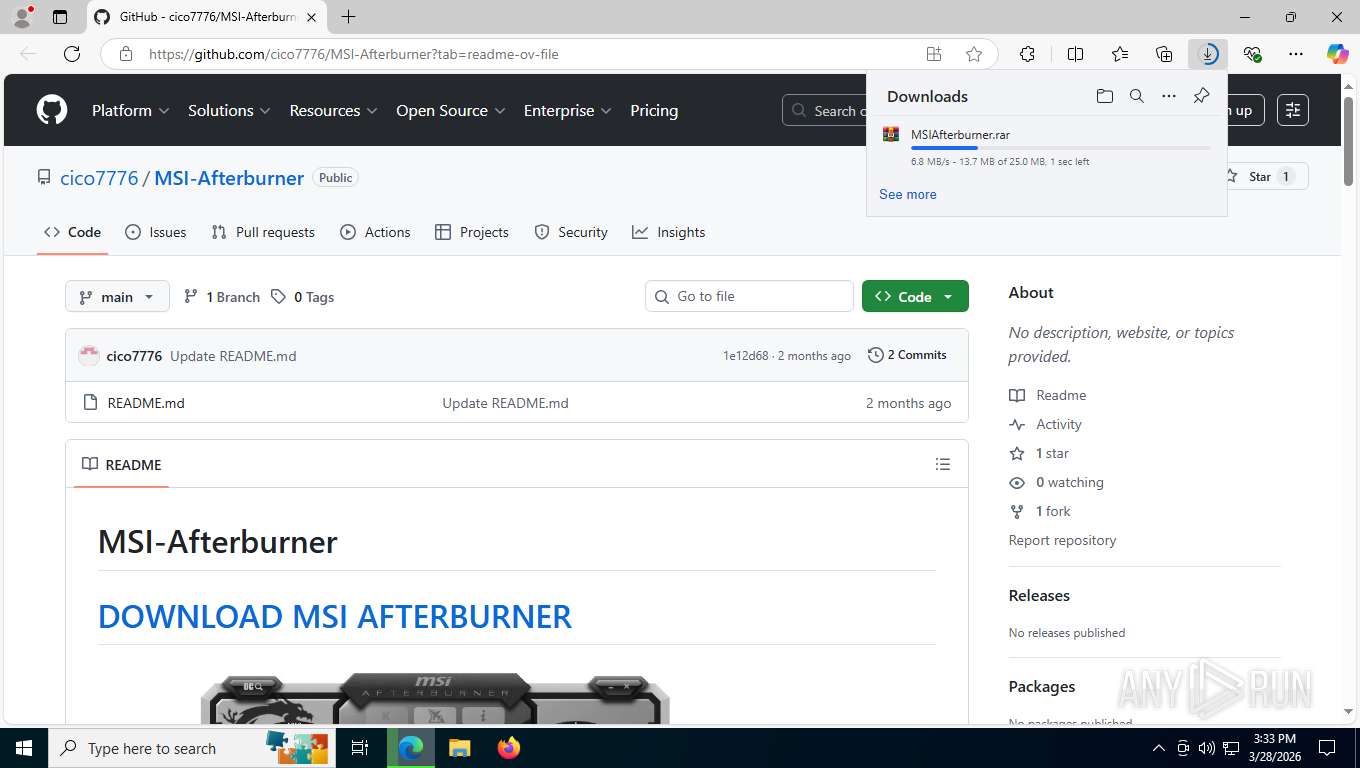The image size is (1360, 768).
Task: Open the Actions tab
Action: 375,232
